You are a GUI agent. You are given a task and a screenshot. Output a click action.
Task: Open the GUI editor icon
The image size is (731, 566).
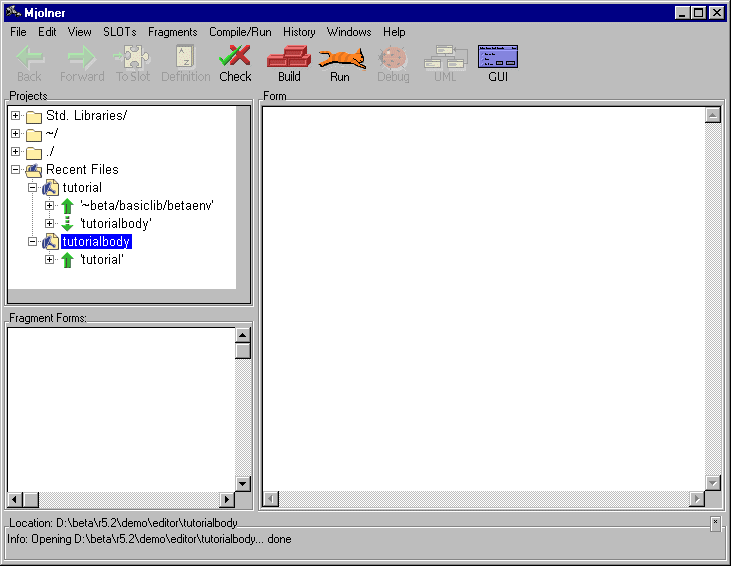tap(498, 58)
